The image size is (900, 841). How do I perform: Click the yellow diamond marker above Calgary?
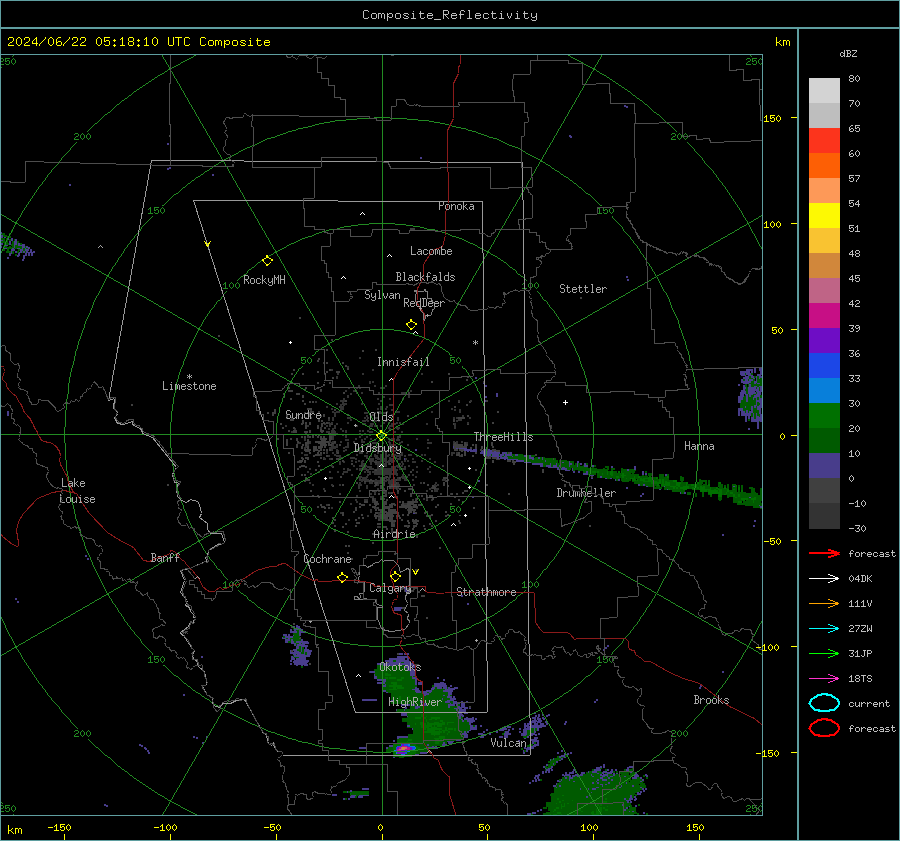(x=395, y=576)
